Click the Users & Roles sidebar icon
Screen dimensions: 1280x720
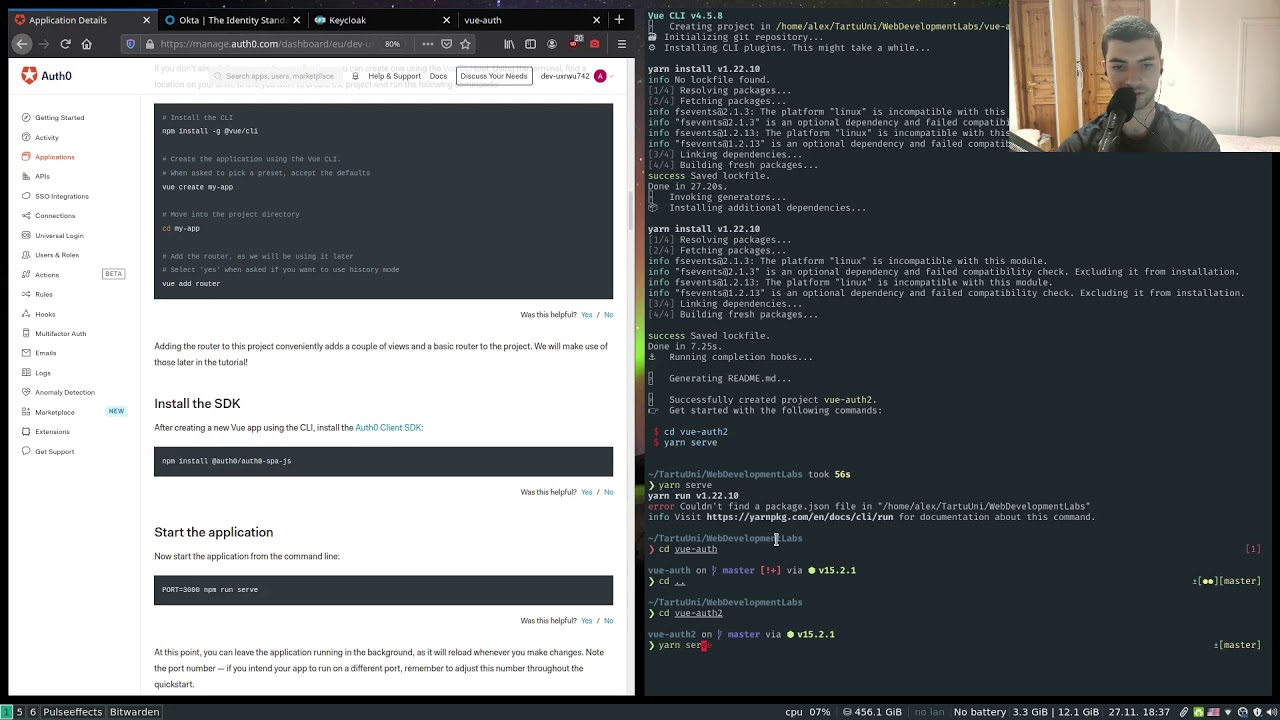coord(26,255)
